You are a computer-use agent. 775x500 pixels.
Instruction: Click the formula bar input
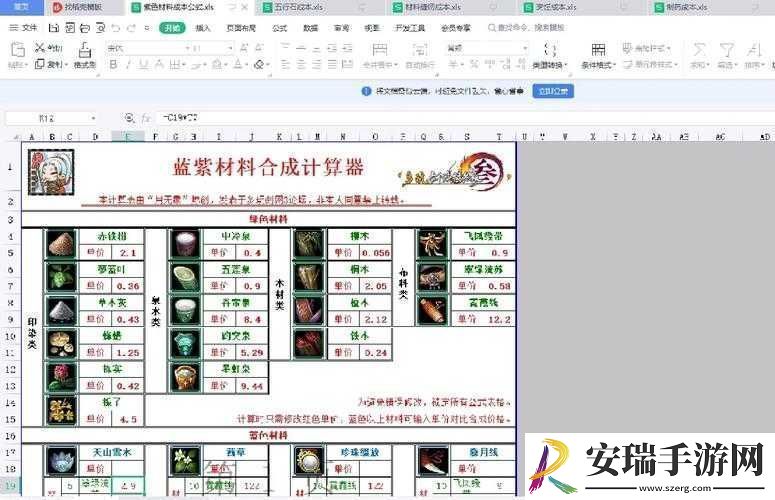(465, 118)
